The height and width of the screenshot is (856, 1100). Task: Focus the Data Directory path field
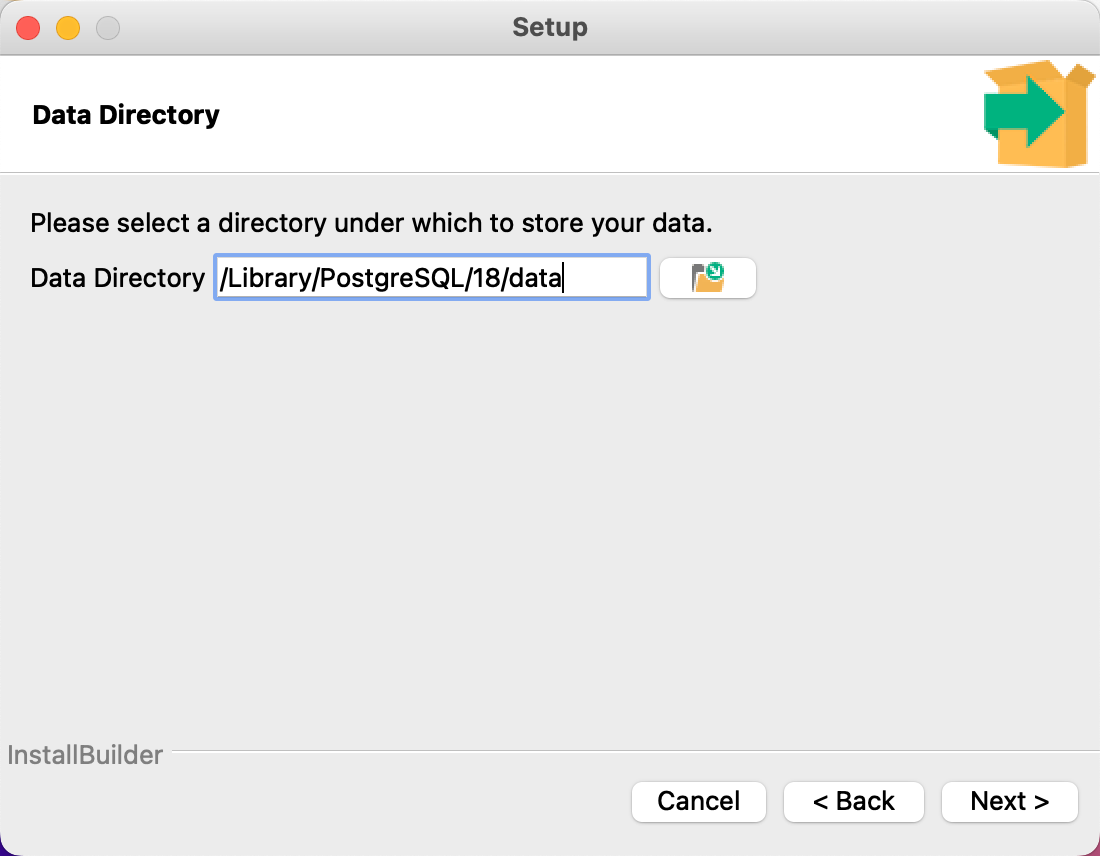431,278
